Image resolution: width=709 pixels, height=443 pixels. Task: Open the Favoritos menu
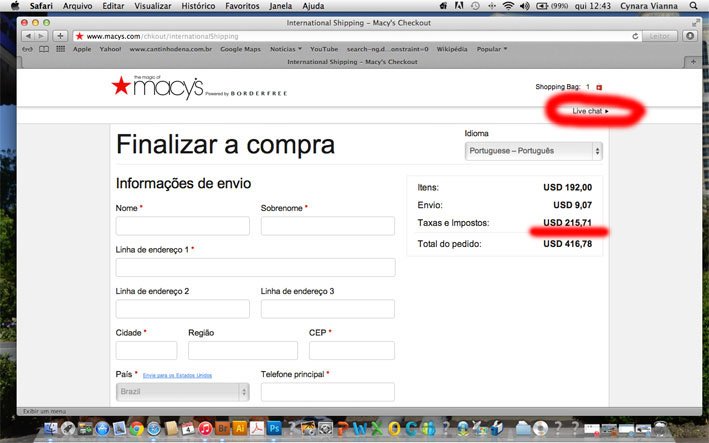click(x=242, y=6)
